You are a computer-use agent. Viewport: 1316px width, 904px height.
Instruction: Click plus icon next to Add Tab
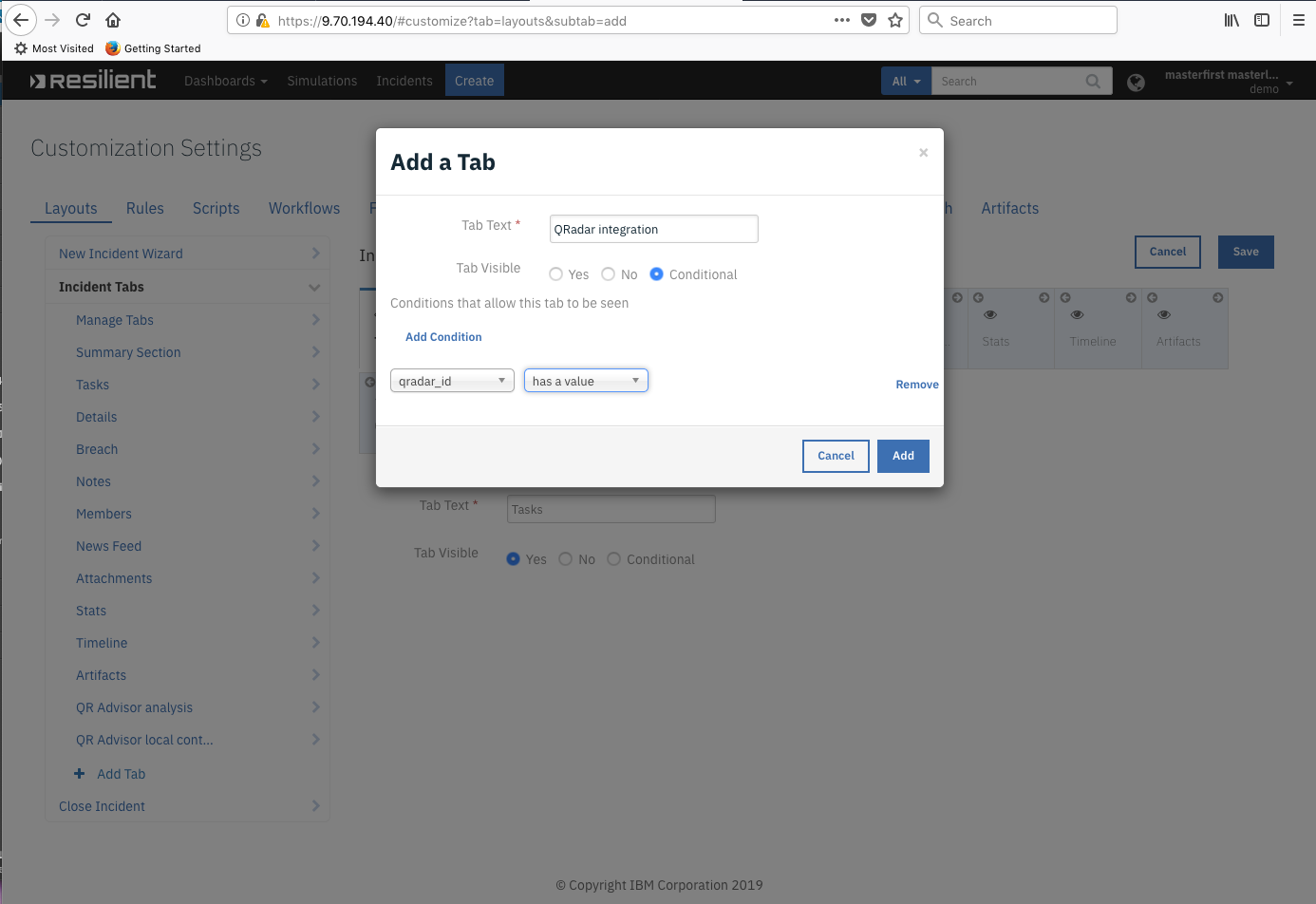point(80,774)
